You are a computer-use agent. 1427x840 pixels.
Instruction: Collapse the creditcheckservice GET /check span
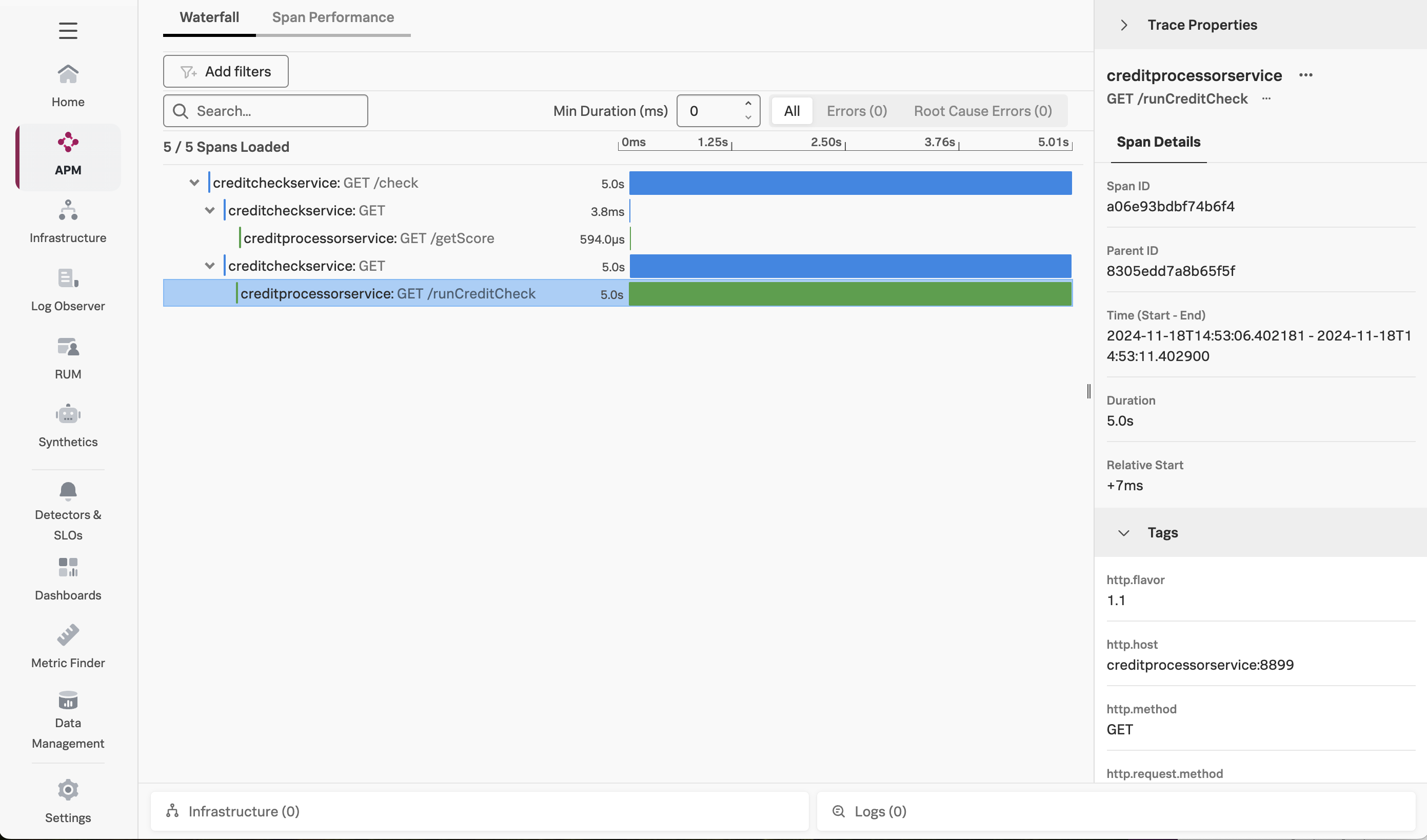click(194, 183)
